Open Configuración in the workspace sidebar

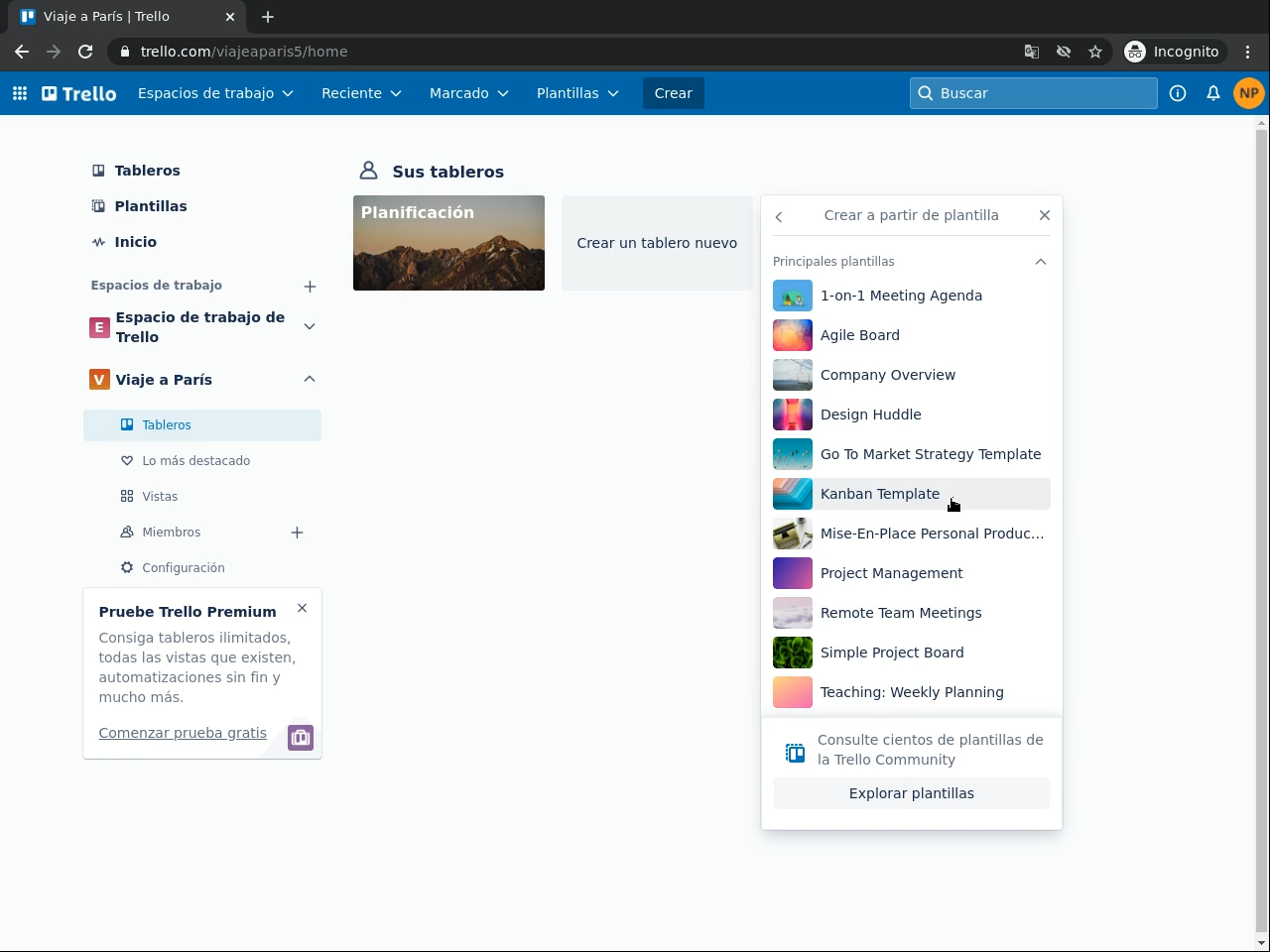click(183, 568)
